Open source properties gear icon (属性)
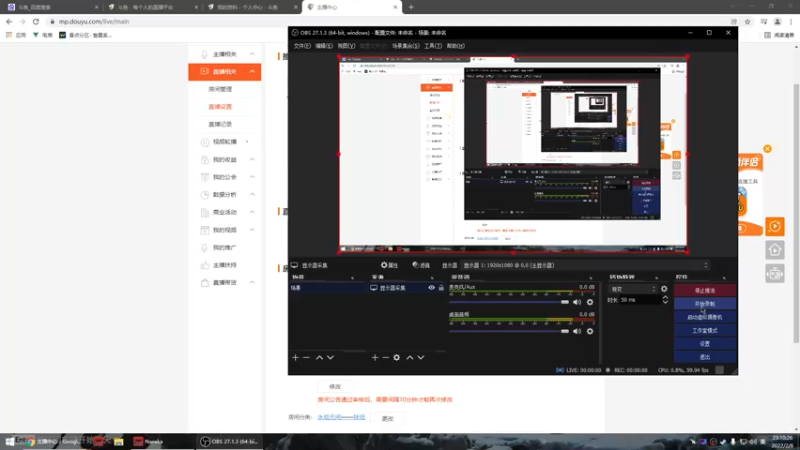Image resolution: width=800 pixels, height=450 pixels. point(389,265)
